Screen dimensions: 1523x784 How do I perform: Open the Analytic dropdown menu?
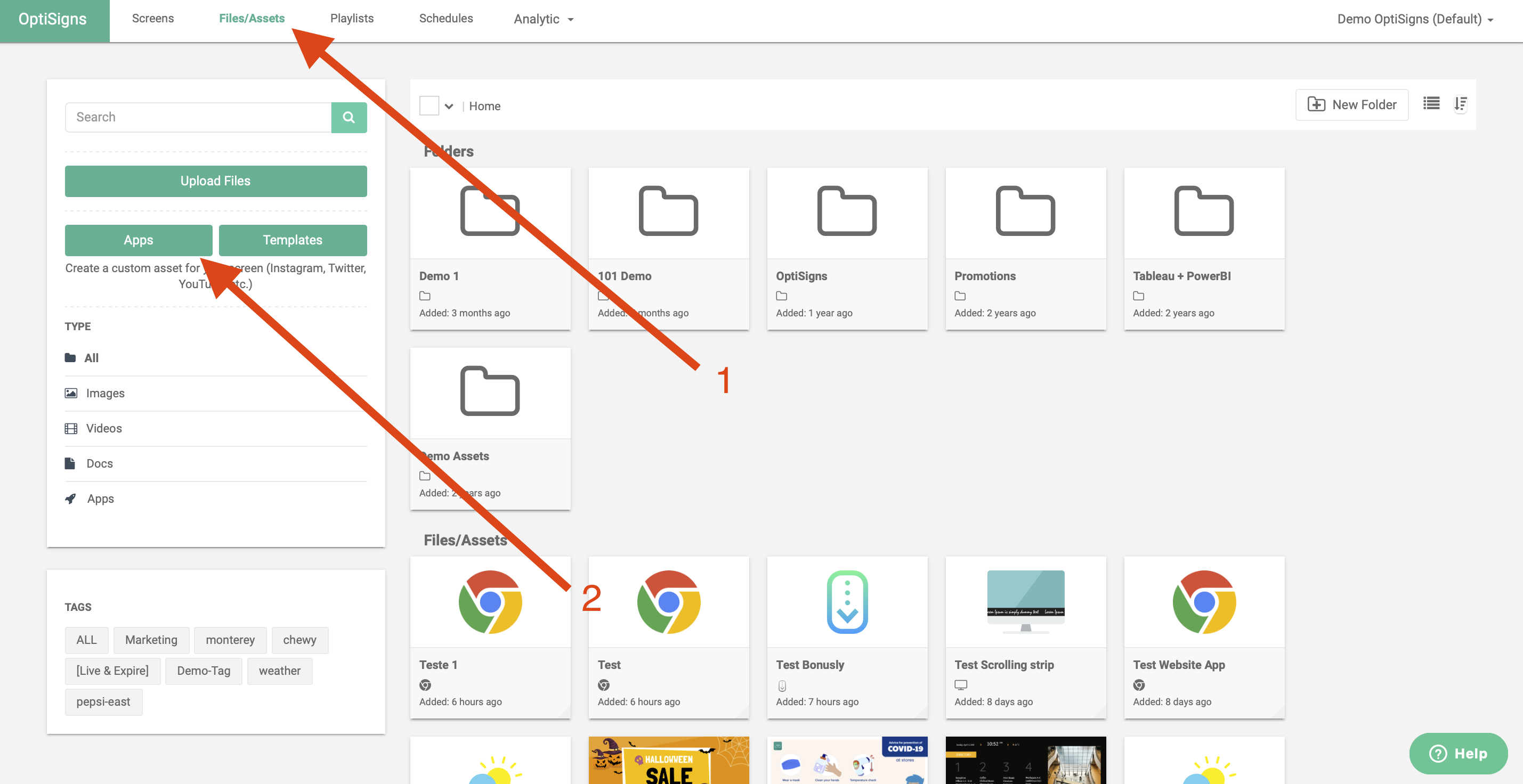coord(542,19)
